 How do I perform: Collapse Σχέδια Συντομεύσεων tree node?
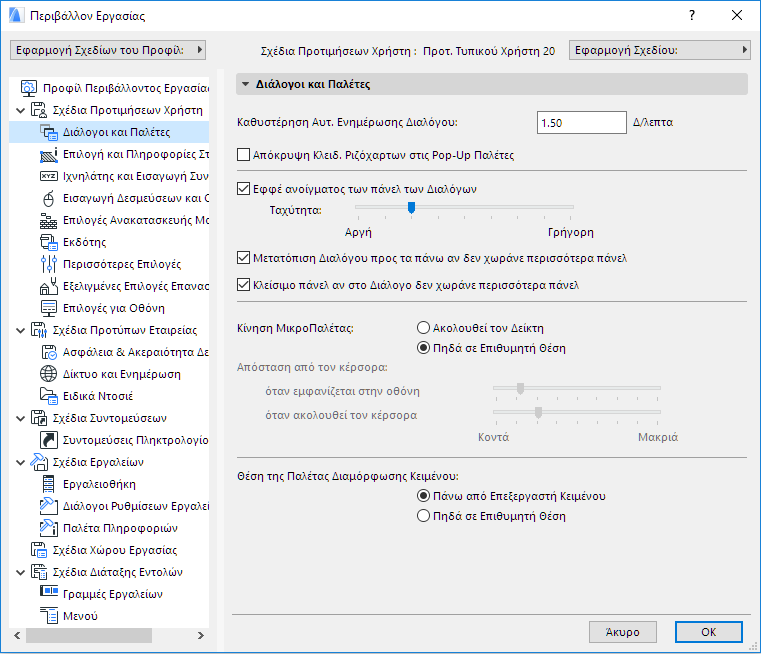click(x=20, y=418)
